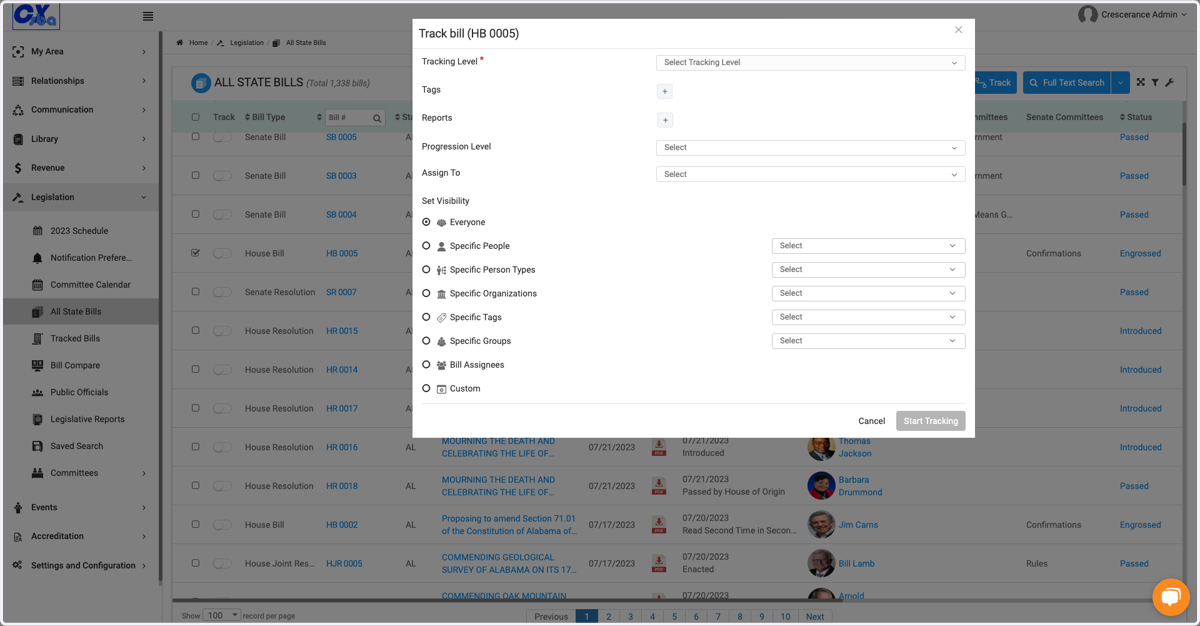Image resolution: width=1200 pixels, height=626 pixels.
Task: Click the 2023 Schedule calendar icon
Action: pos(38,231)
